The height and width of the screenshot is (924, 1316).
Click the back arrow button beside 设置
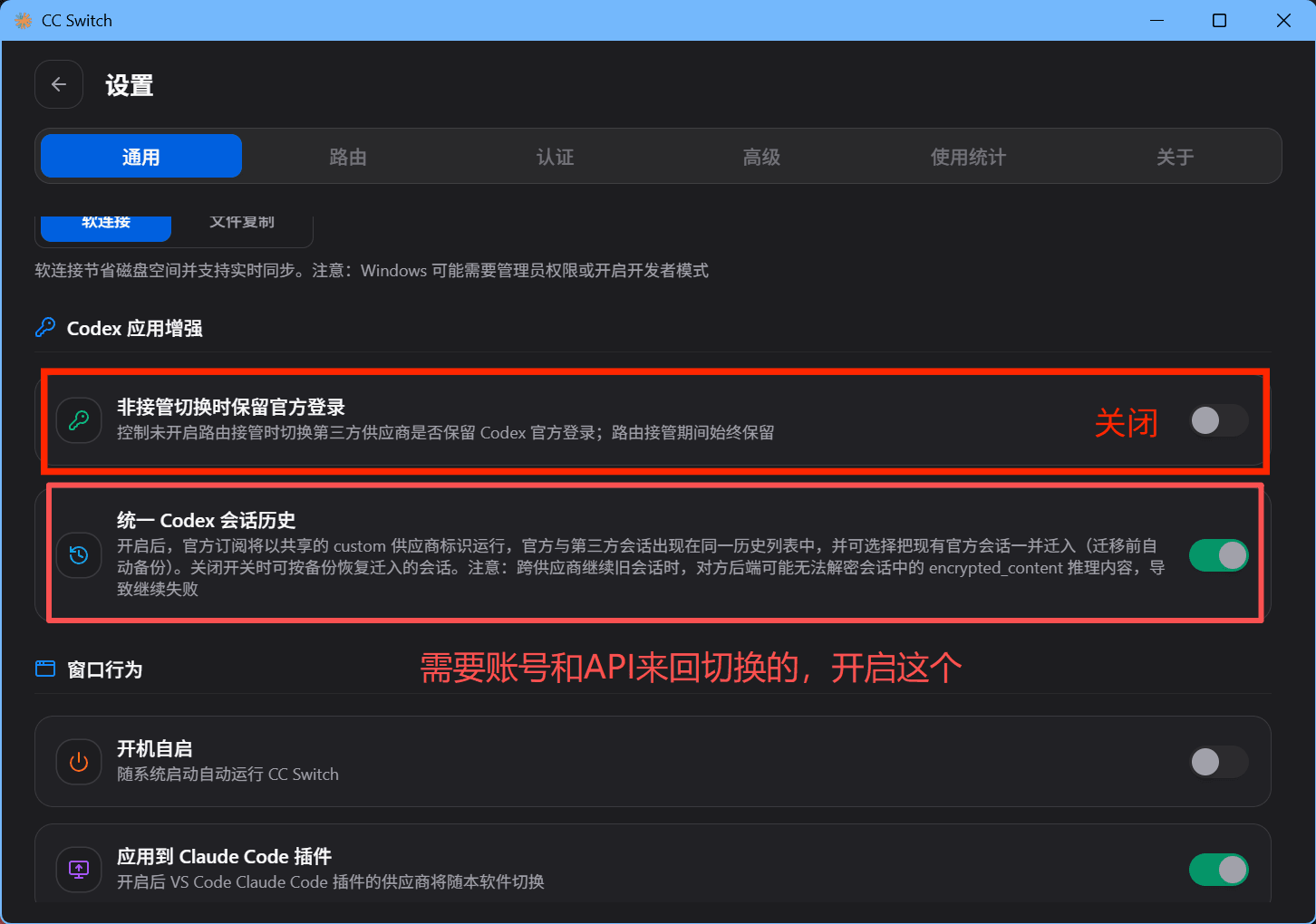[59, 84]
